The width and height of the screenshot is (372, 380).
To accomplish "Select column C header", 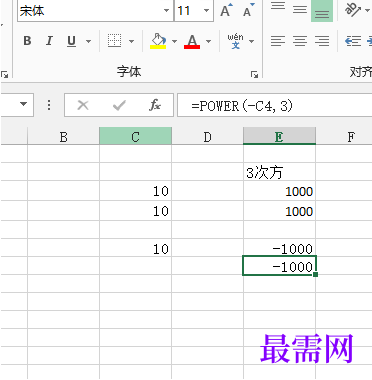I will 135,137.
